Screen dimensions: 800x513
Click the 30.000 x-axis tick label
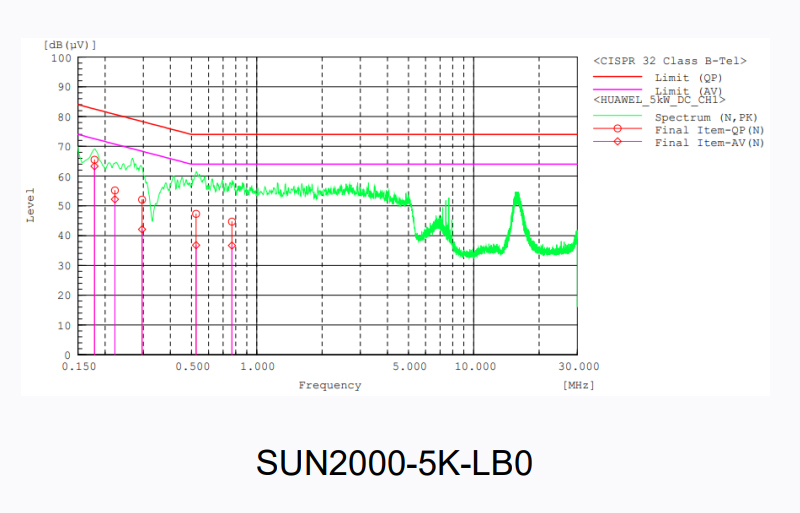(579, 367)
